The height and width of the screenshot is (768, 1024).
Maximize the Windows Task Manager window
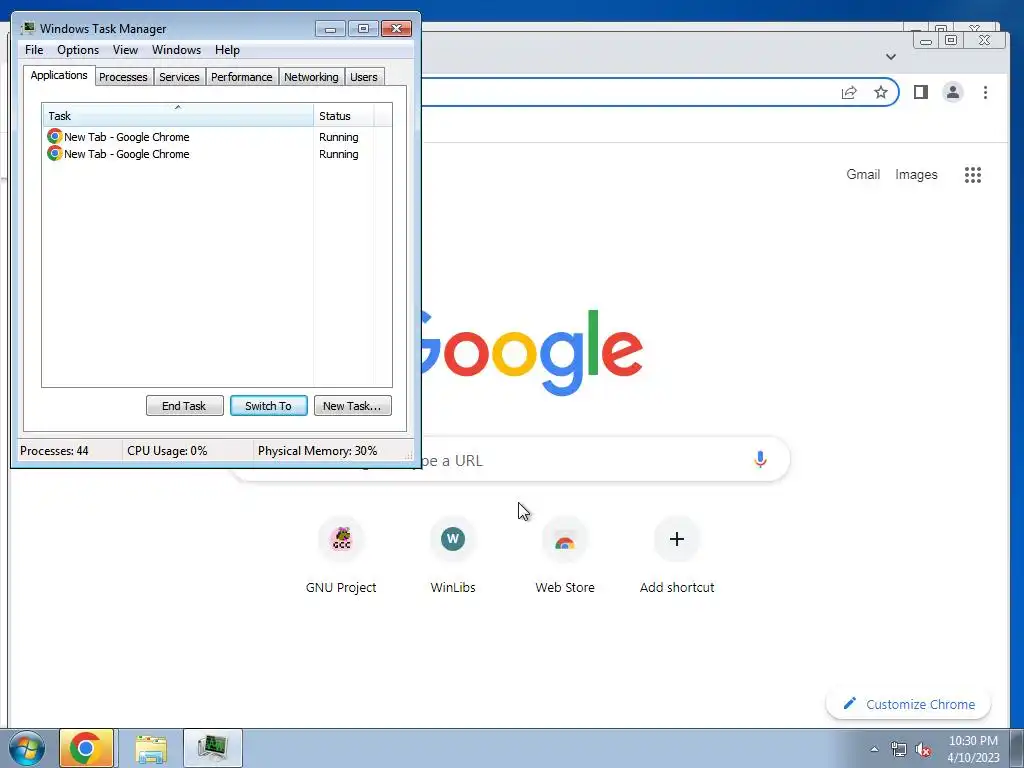363,29
